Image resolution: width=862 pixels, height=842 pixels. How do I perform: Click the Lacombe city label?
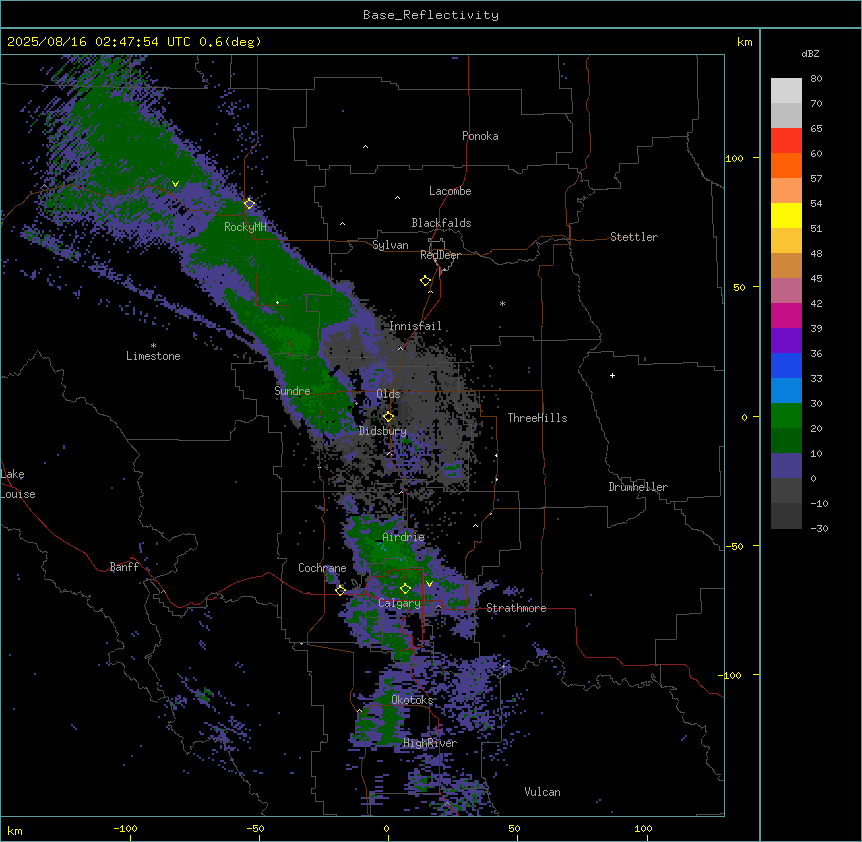coord(450,191)
